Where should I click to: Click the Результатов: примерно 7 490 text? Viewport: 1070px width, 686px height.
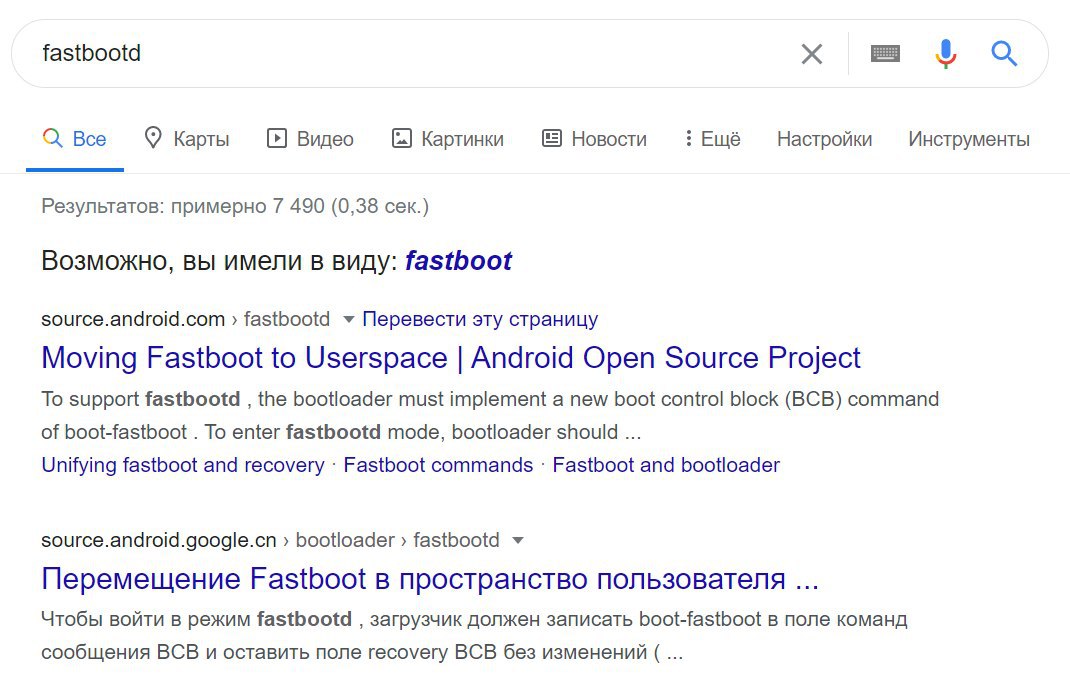235,206
